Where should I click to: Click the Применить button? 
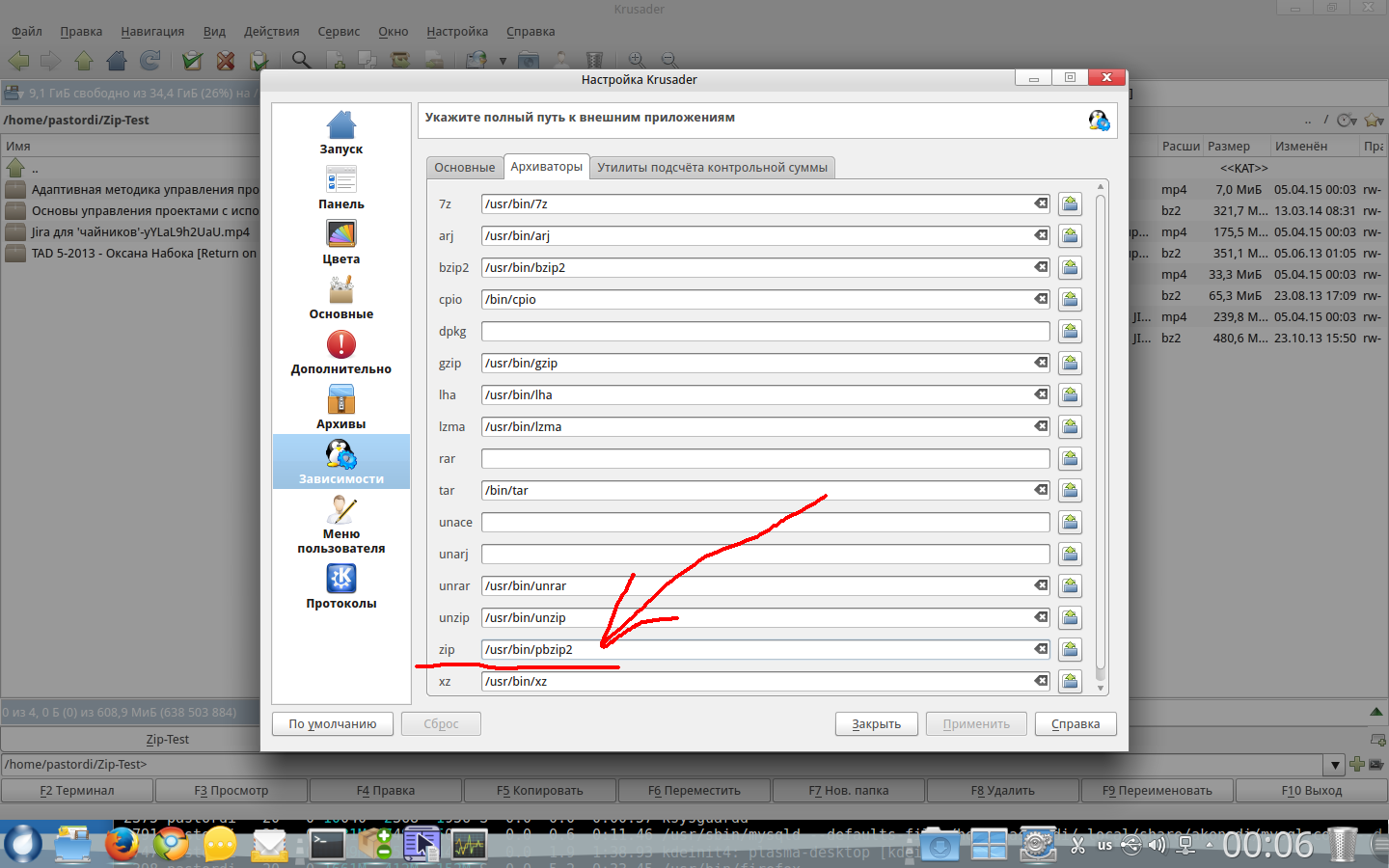click(976, 724)
